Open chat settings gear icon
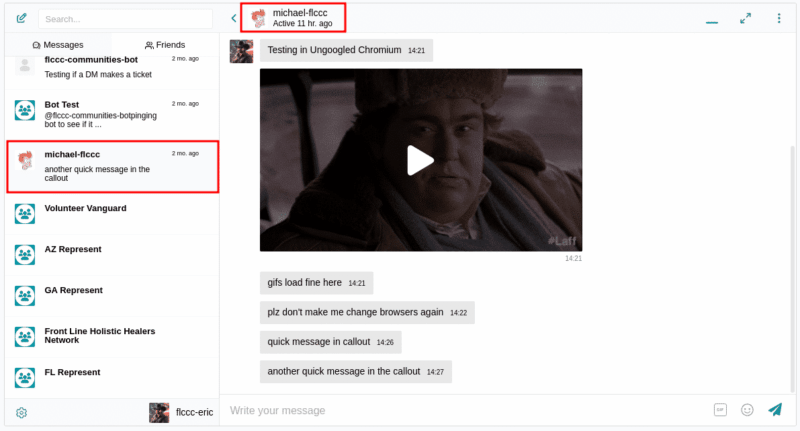Viewport: 800px width, 431px height. 21,412
